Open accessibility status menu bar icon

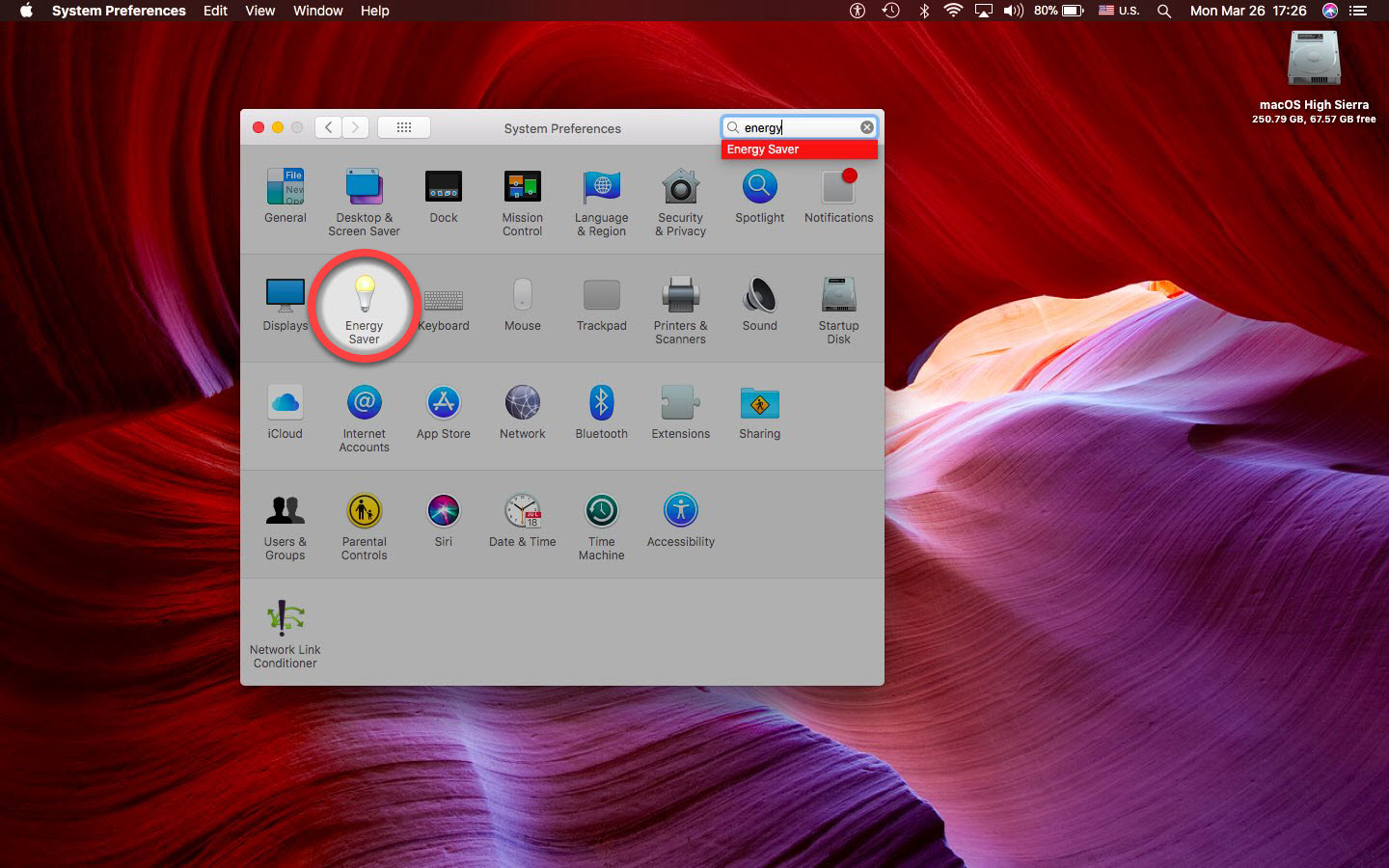(x=857, y=11)
